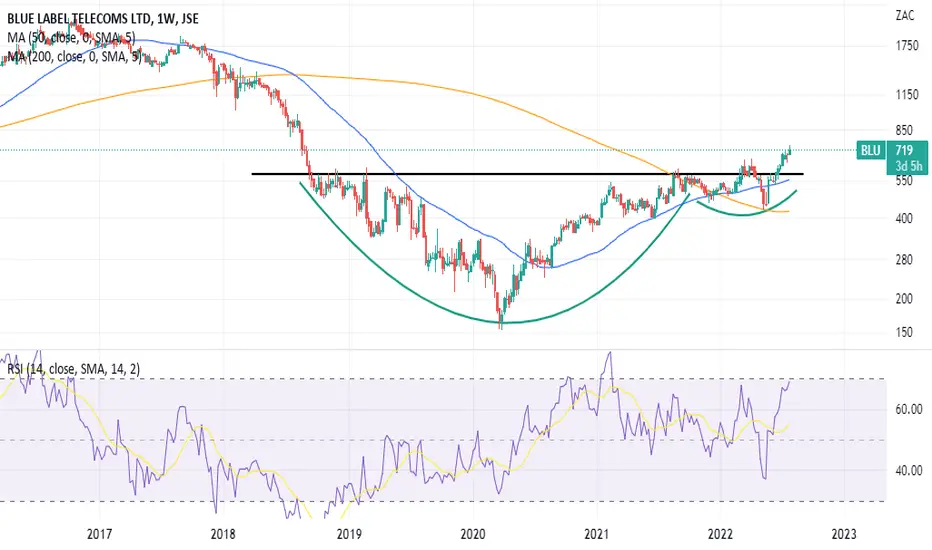The height and width of the screenshot is (550, 932).
Task: Click the 2017 date axis label
Action: tap(99, 534)
